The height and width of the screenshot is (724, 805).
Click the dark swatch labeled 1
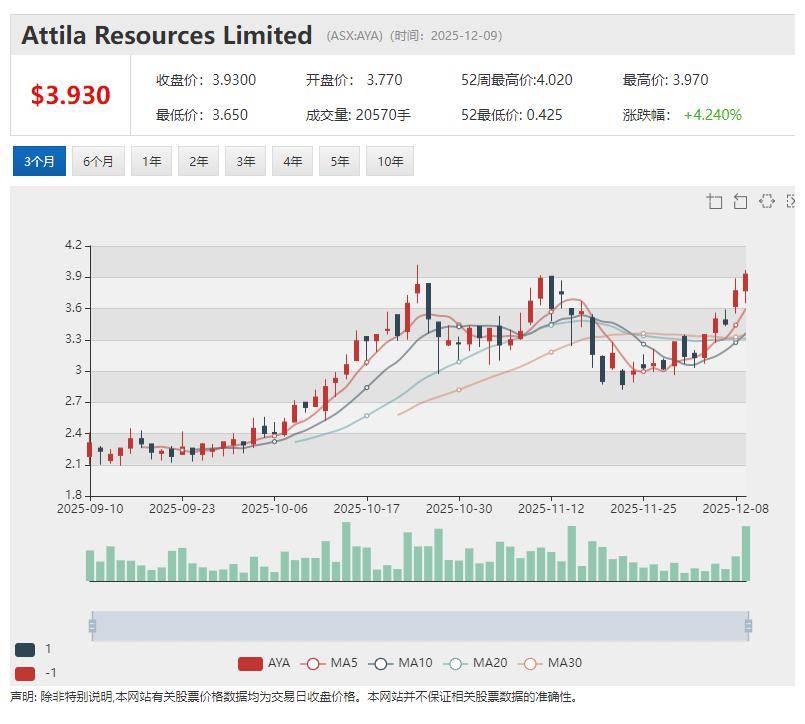click(25, 649)
